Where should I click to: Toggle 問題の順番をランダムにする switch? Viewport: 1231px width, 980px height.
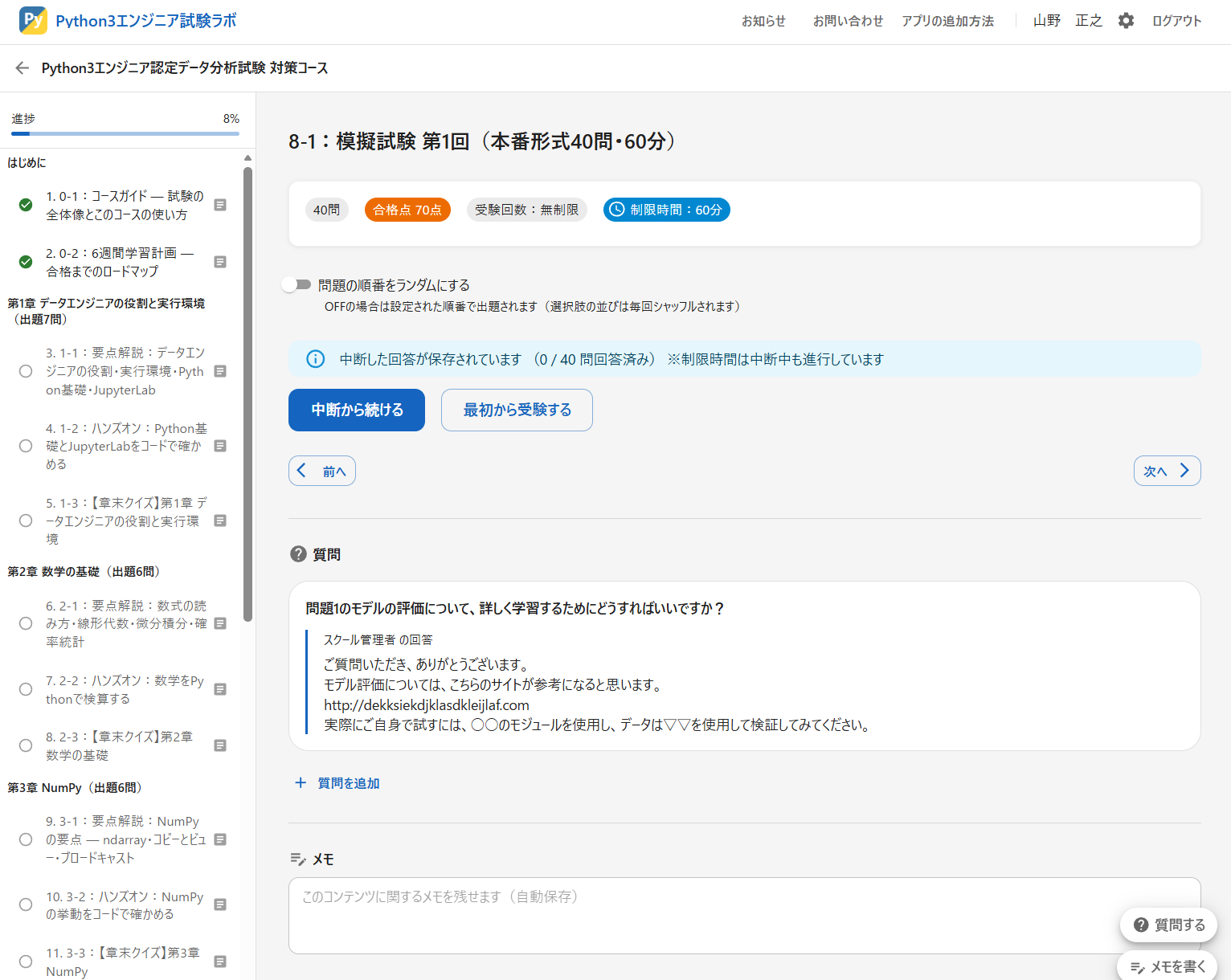click(297, 284)
